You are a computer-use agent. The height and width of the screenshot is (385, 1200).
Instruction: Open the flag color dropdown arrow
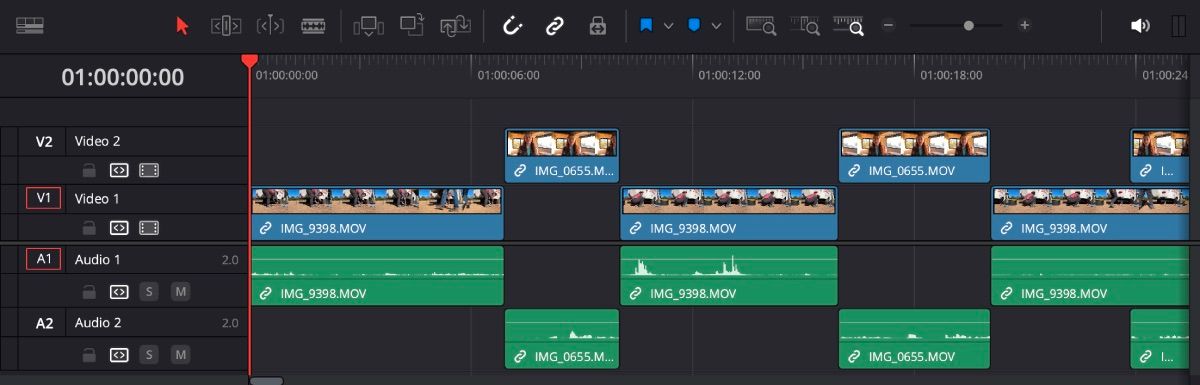668,26
